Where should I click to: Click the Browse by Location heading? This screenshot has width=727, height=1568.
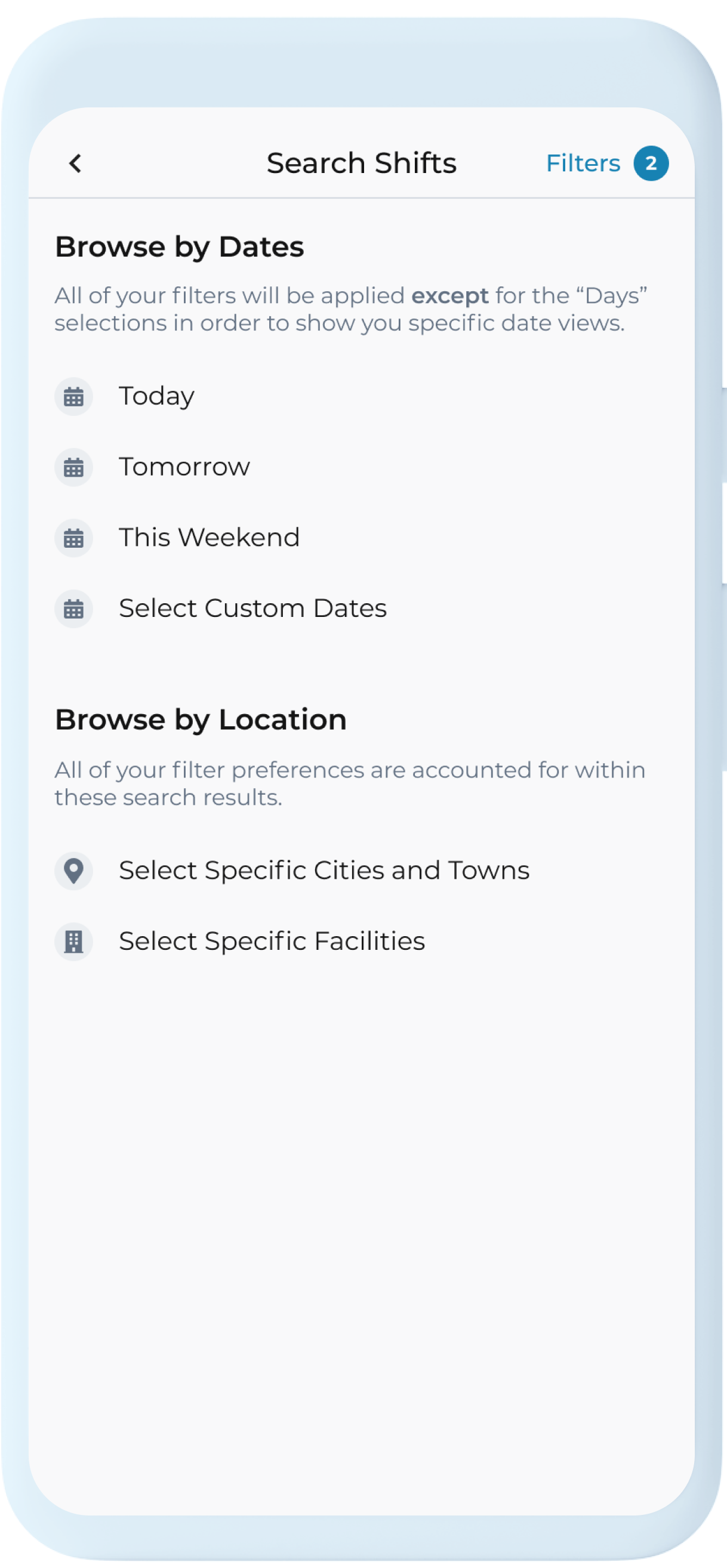click(x=201, y=720)
